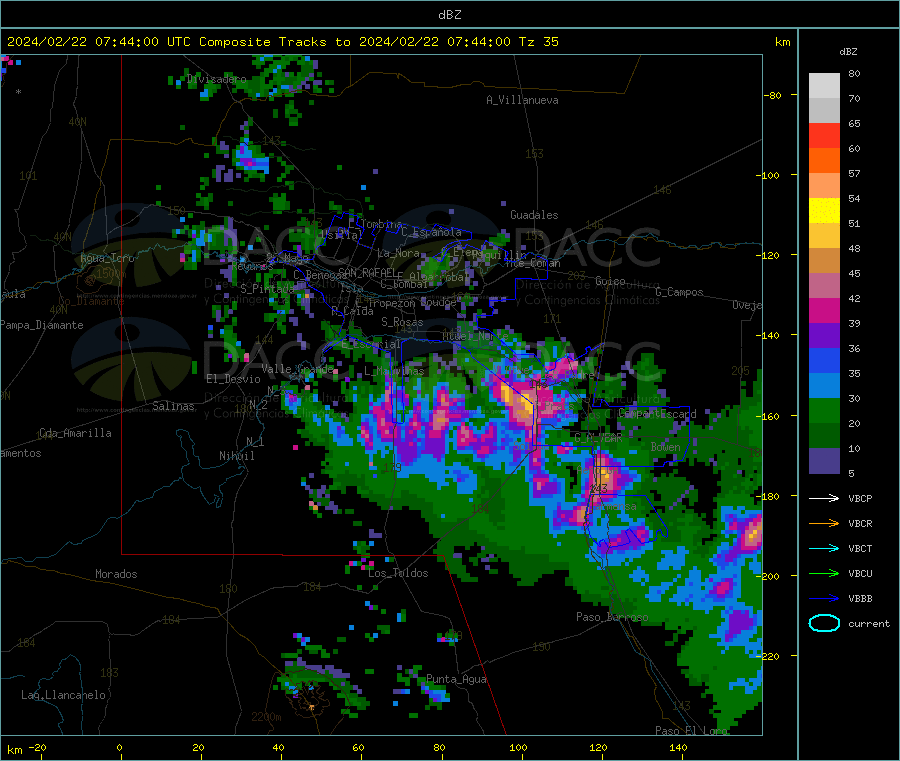The image size is (900, 761).
Task: Select the dark green 10–20 dBZ swatch
Action: coord(824,436)
